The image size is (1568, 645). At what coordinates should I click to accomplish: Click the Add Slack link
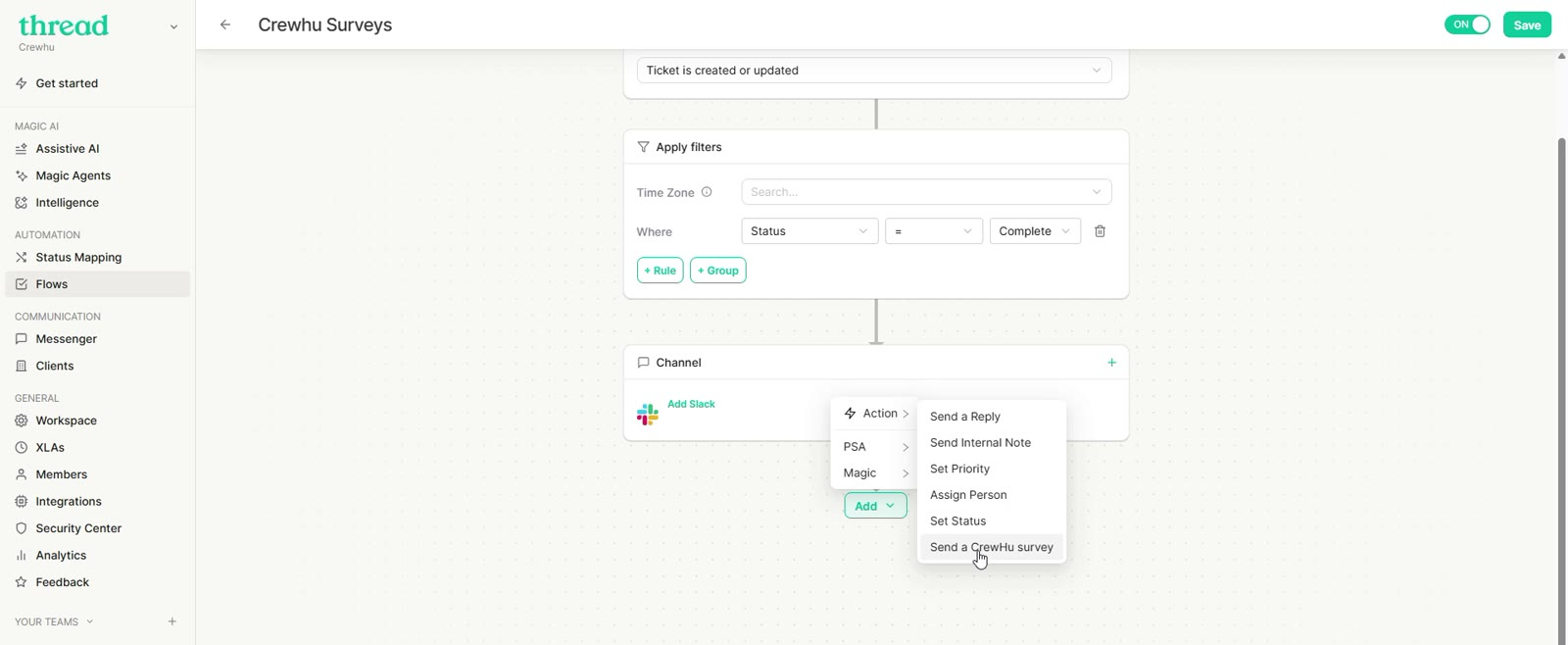coord(691,404)
